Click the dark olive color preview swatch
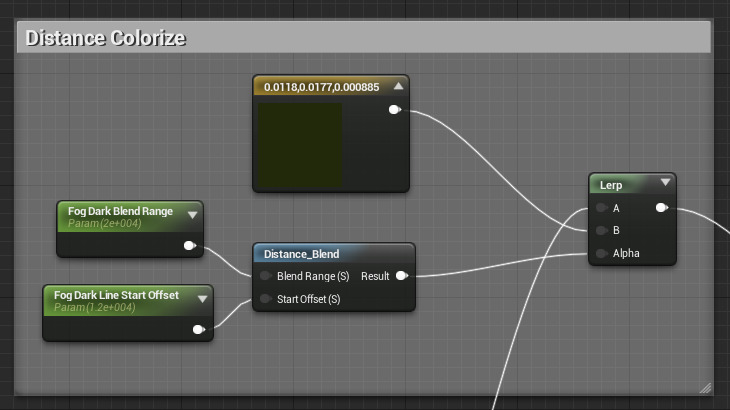Screen dimensions: 730x410 [299, 144]
